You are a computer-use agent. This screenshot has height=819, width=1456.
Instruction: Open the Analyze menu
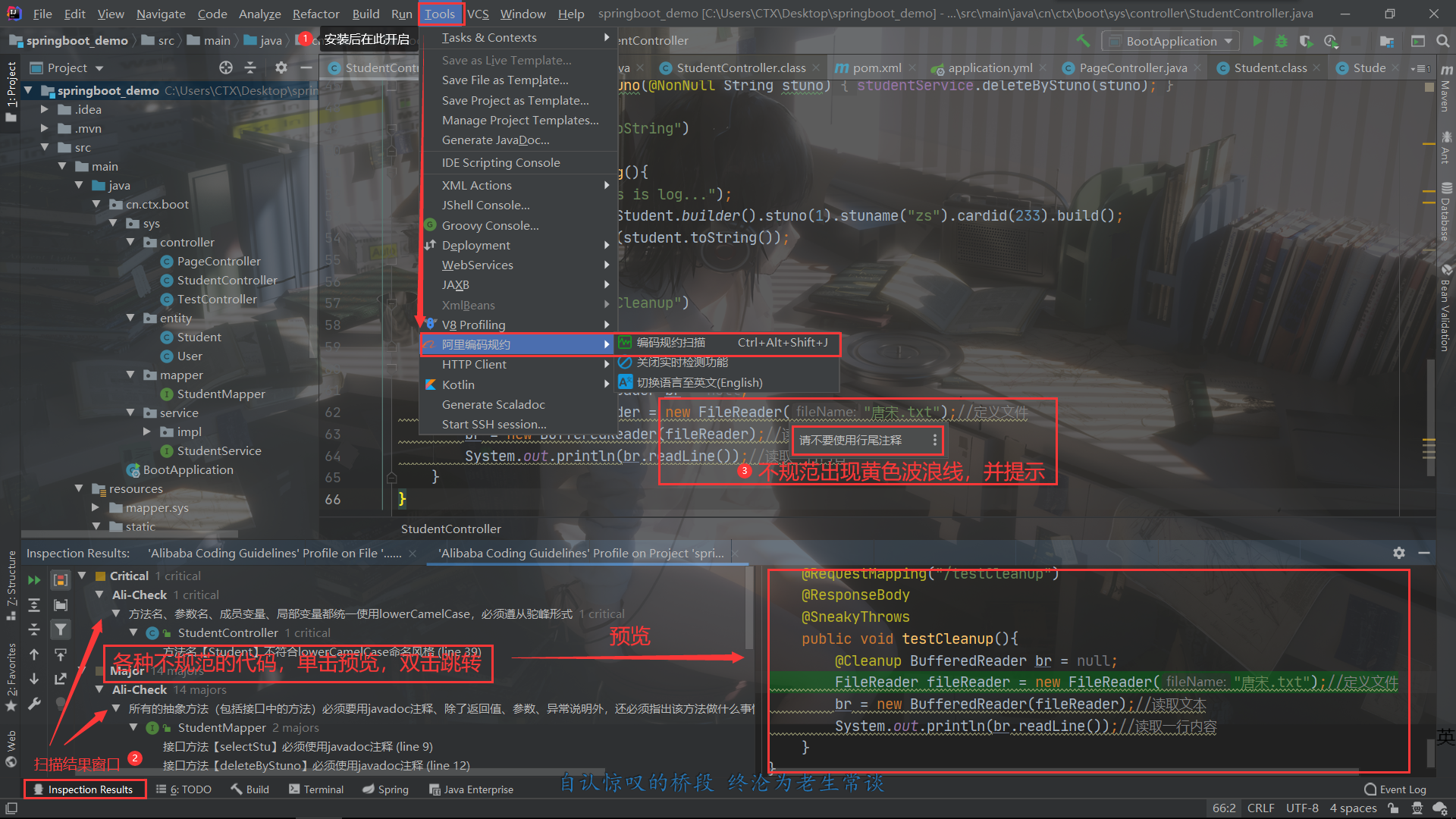pos(259,14)
